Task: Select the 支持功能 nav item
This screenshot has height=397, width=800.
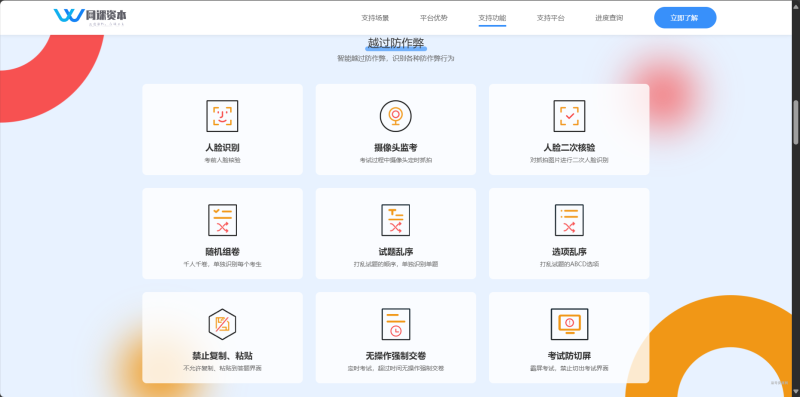Action: pos(492,18)
